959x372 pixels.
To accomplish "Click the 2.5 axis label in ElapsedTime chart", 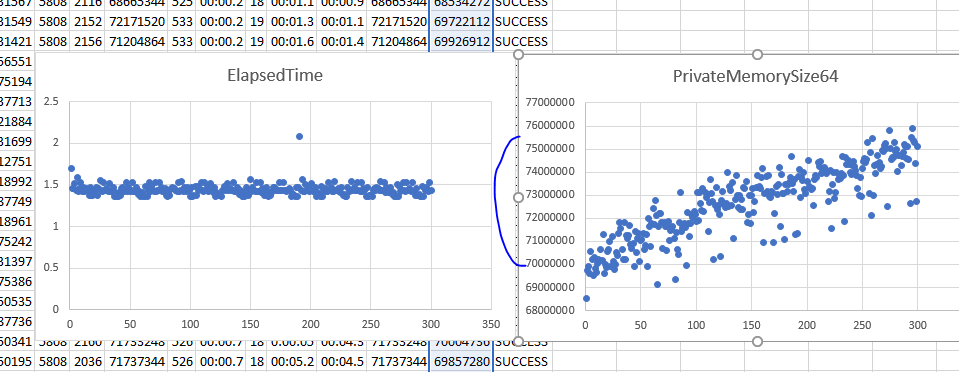I will point(51,101).
